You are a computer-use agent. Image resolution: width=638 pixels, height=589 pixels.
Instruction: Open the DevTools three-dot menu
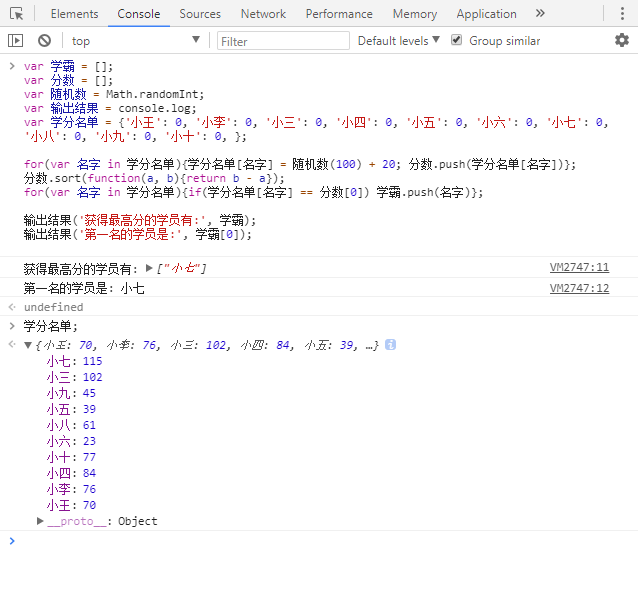[x=622, y=13]
